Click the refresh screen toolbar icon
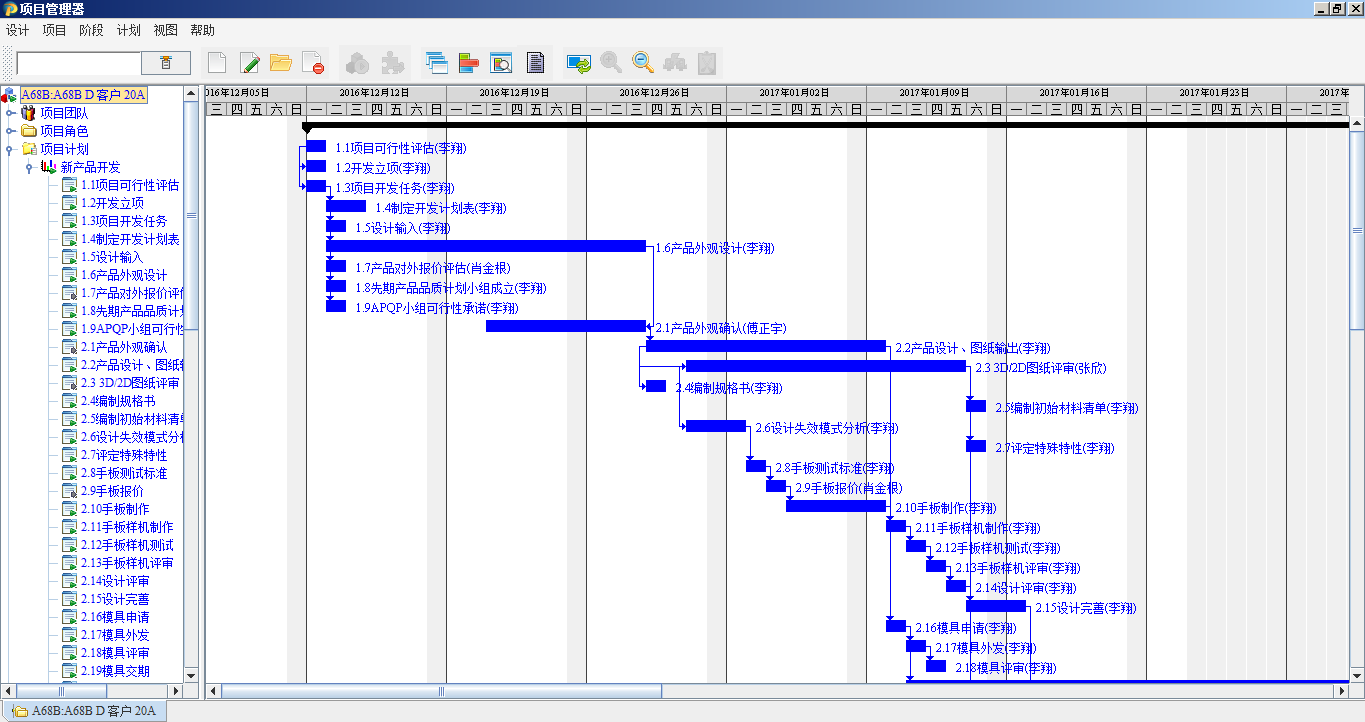 (x=579, y=63)
